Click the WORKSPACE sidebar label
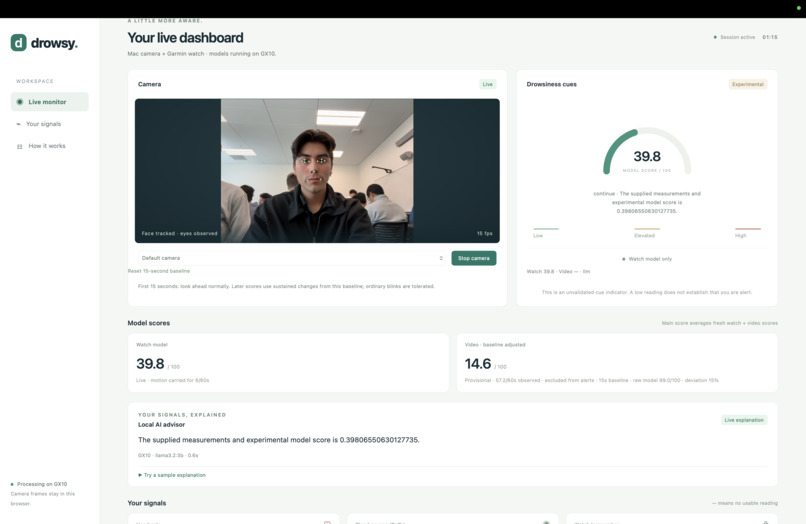 (x=34, y=81)
